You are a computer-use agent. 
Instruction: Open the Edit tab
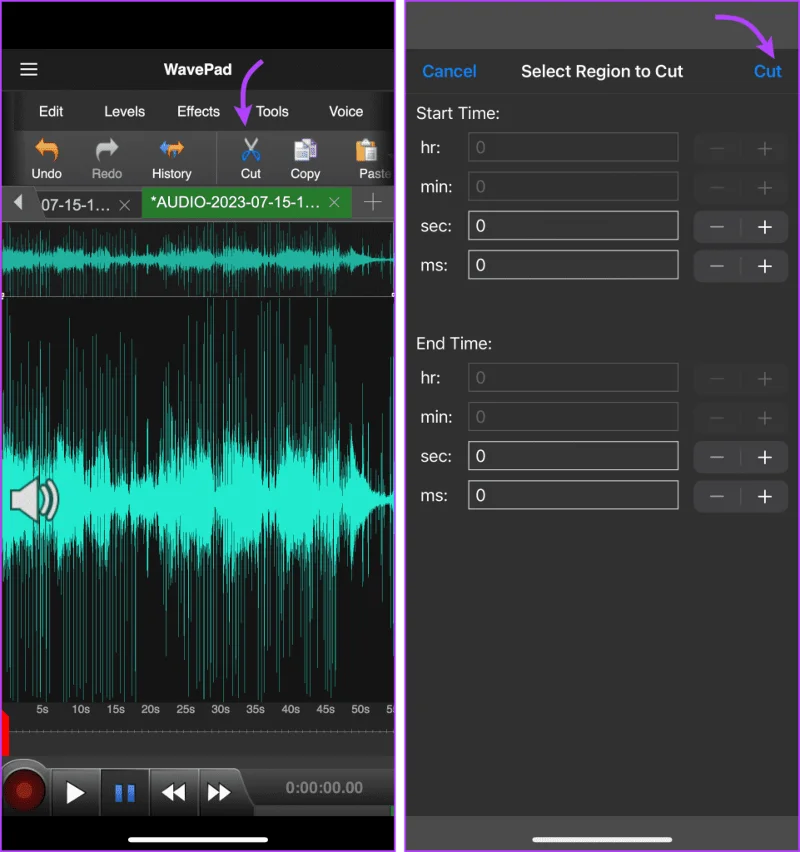tap(51, 111)
